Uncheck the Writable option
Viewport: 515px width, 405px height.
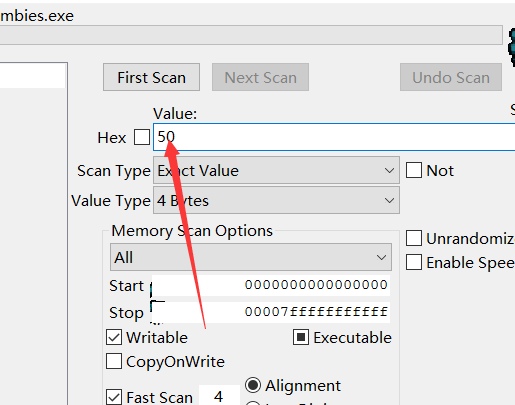point(114,337)
